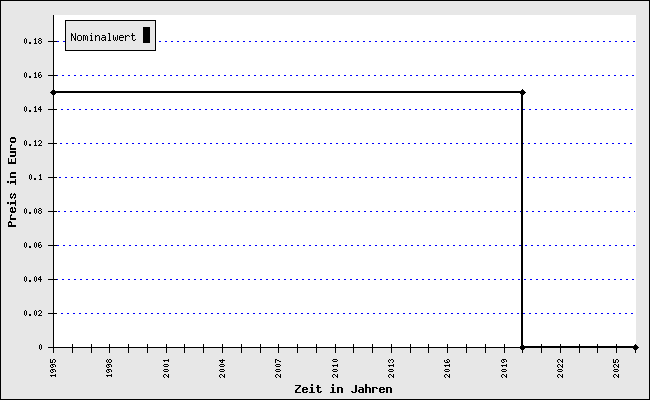Select the 2001 x-axis year label
The width and height of the screenshot is (650, 400).
click(166, 367)
